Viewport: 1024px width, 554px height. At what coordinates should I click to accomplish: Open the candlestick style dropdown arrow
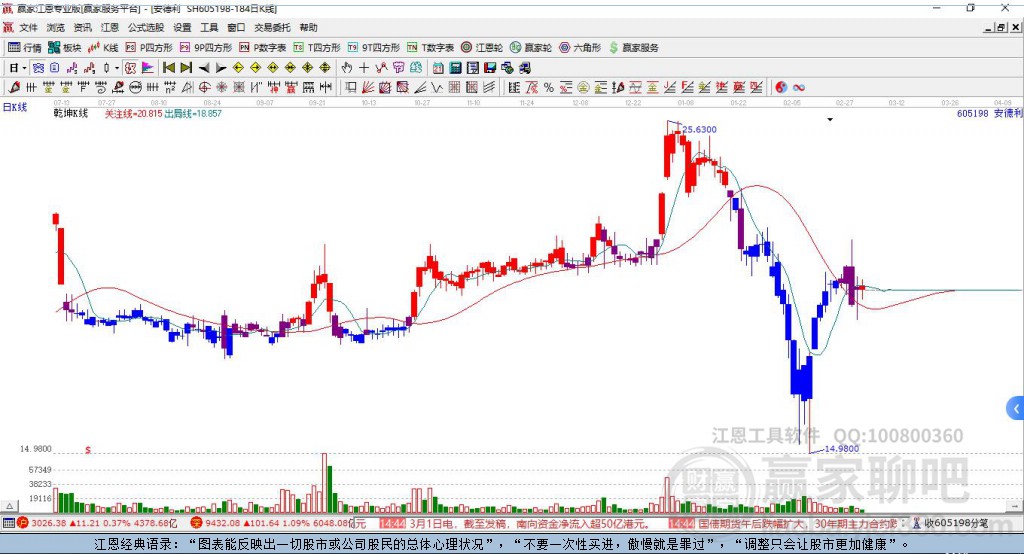(x=117, y=67)
